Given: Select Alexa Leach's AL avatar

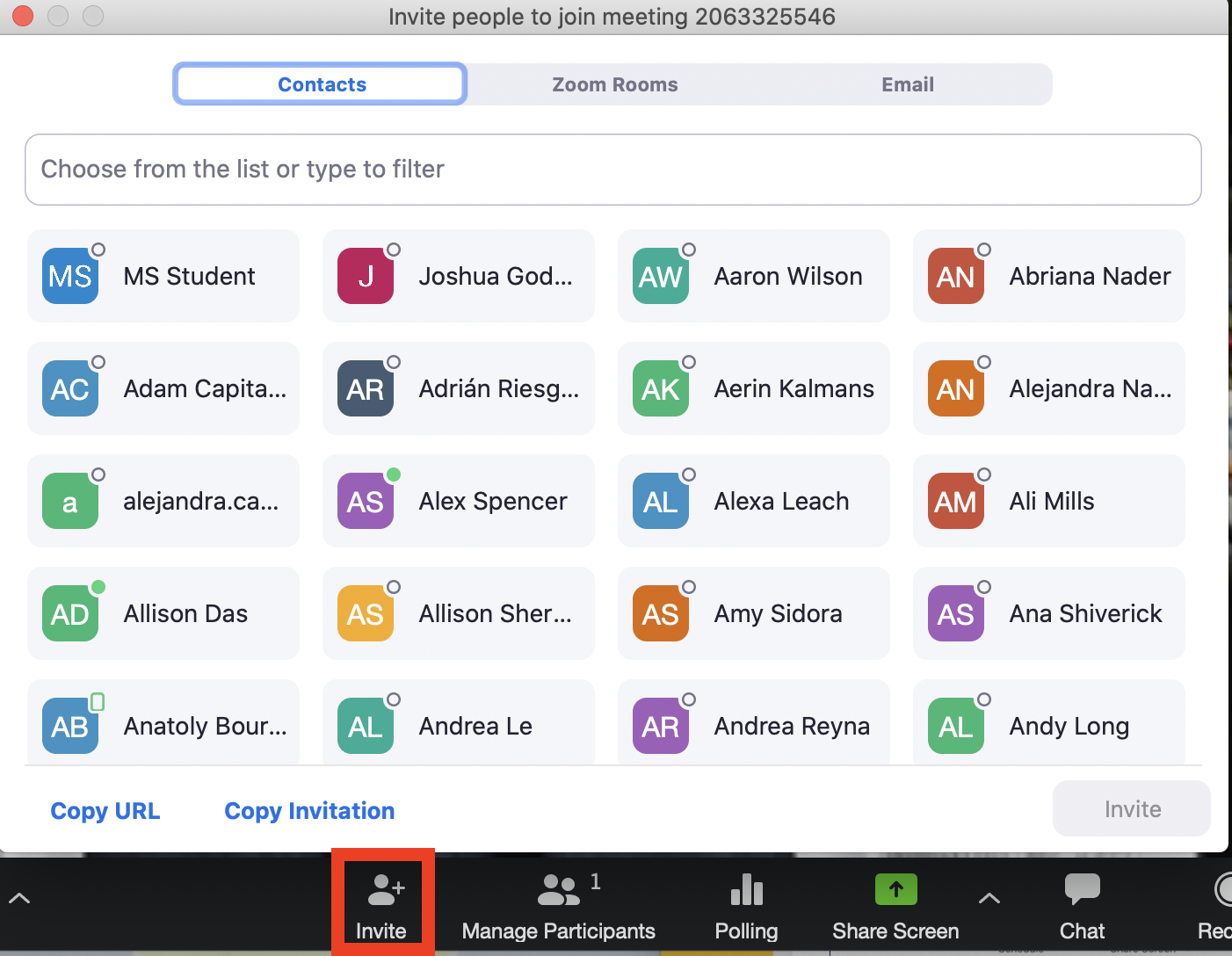Looking at the screenshot, I should [661, 501].
